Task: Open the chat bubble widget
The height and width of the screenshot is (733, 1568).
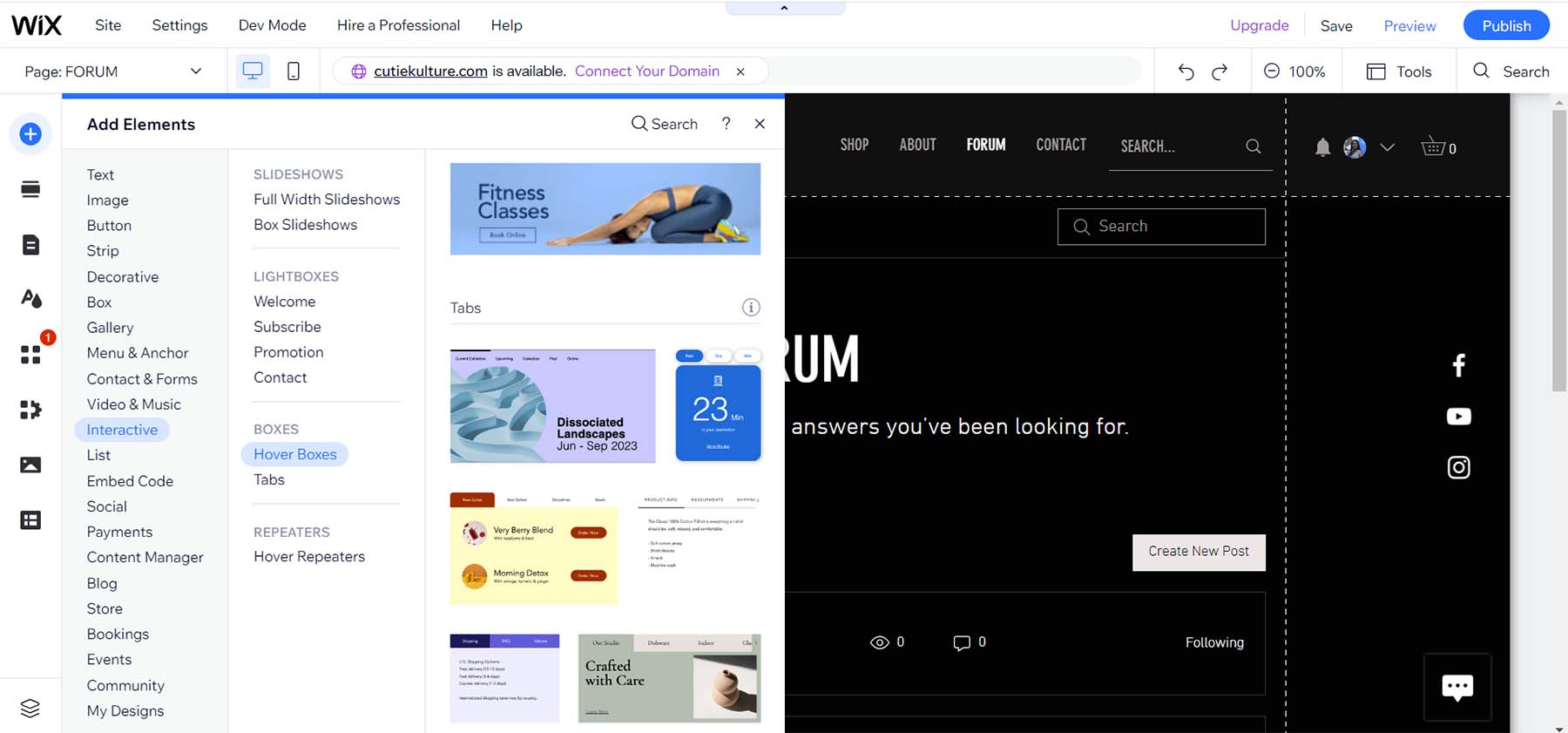Action: pos(1457,687)
